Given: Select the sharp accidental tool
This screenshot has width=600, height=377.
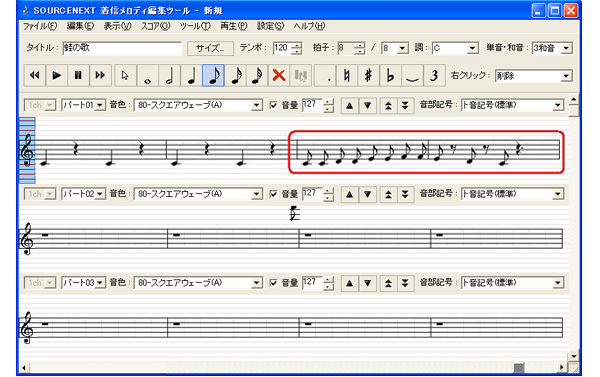Looking at the screenshot, I should click(368, 75).
